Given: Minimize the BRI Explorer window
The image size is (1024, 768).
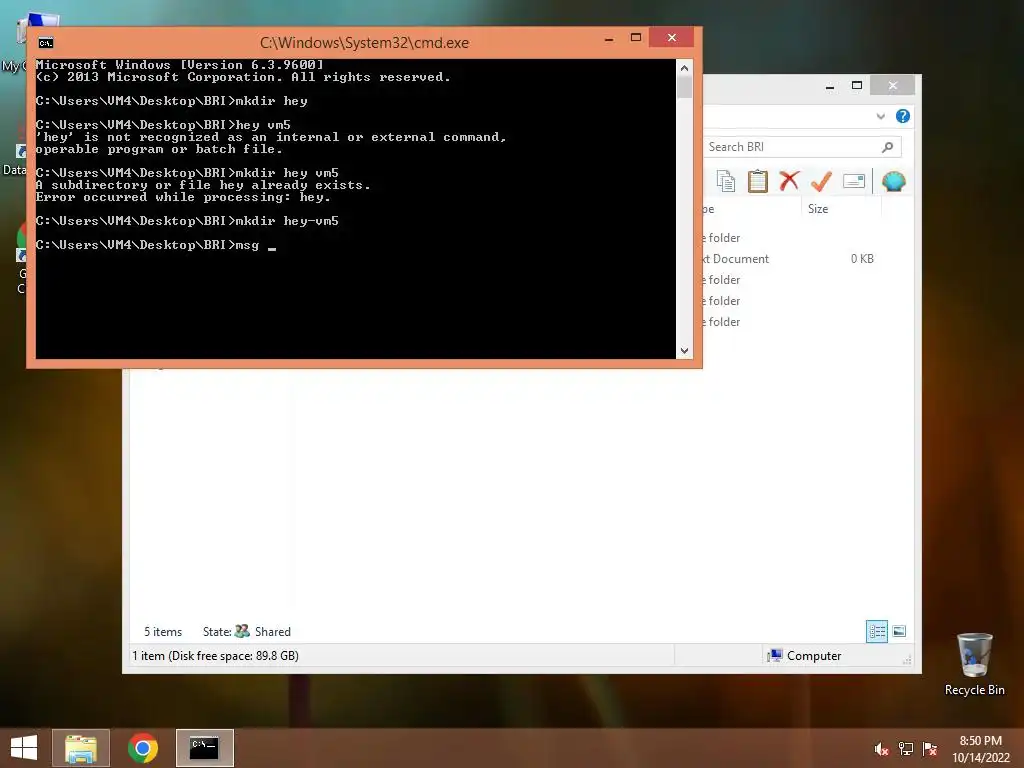Looking at the screenshot, I should point(829,86).
